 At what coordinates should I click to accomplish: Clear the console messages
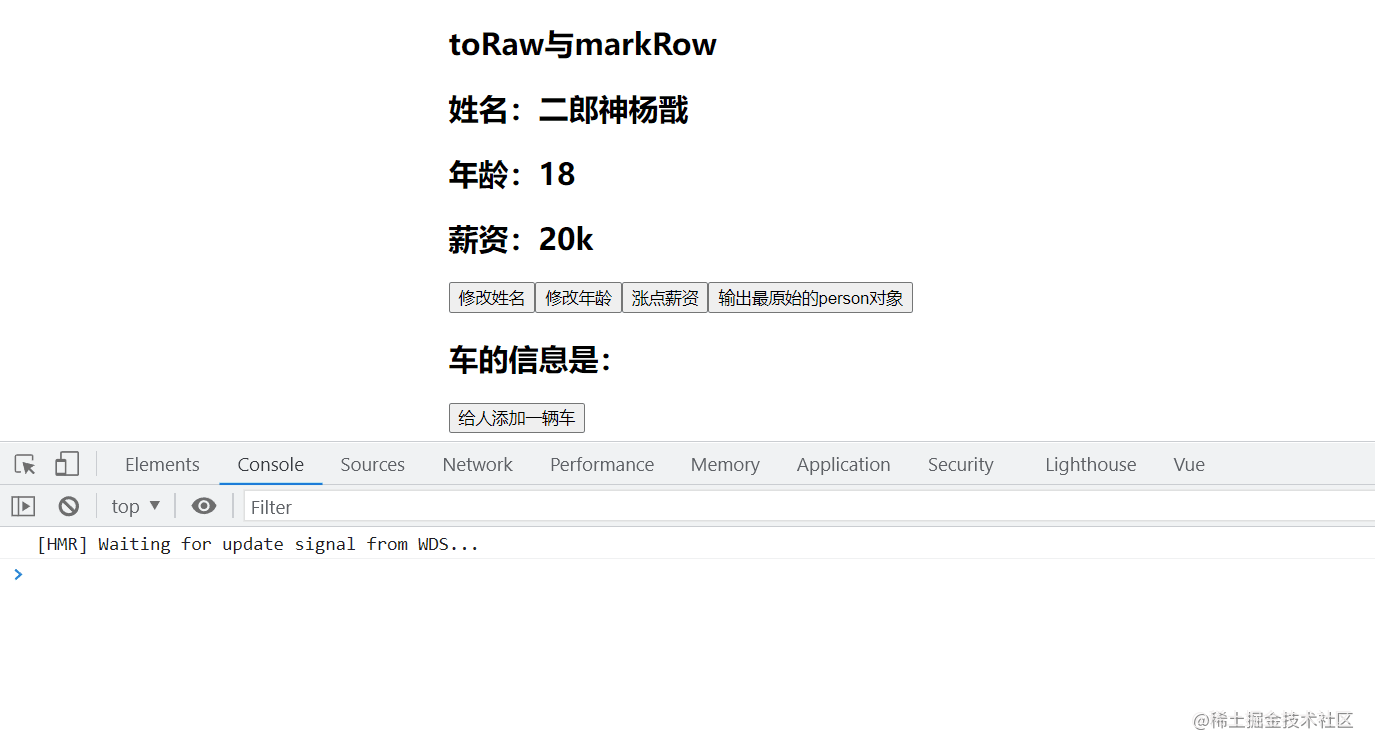(67, 506)
